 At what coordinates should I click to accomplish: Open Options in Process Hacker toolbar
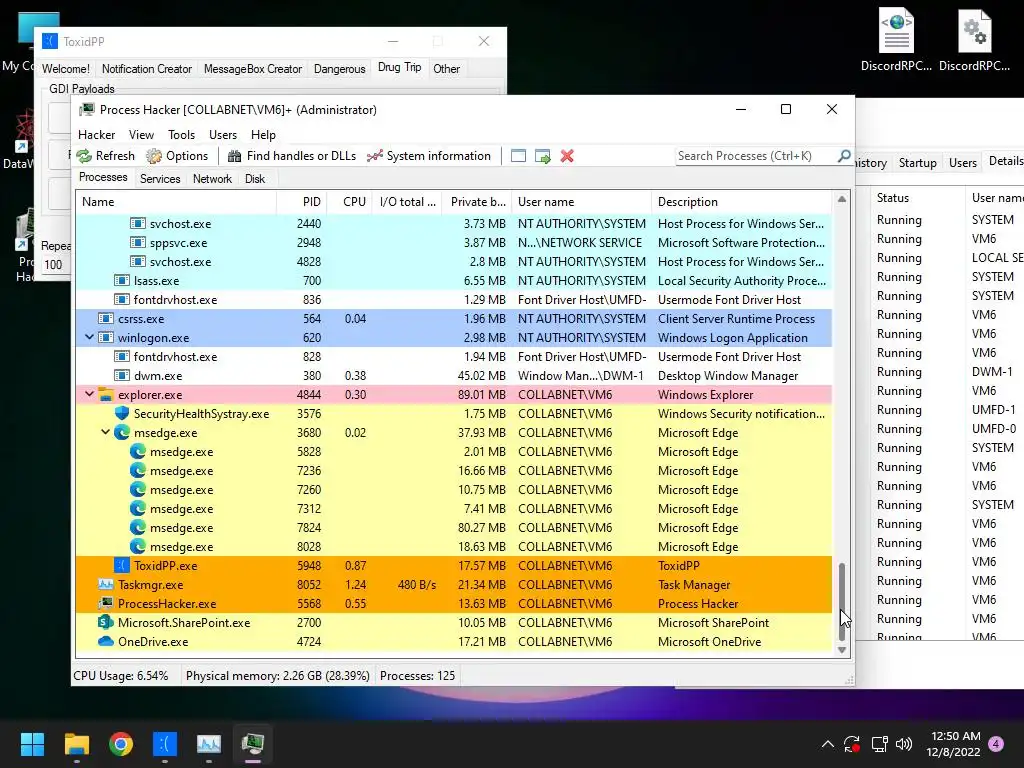click(177, 156)
